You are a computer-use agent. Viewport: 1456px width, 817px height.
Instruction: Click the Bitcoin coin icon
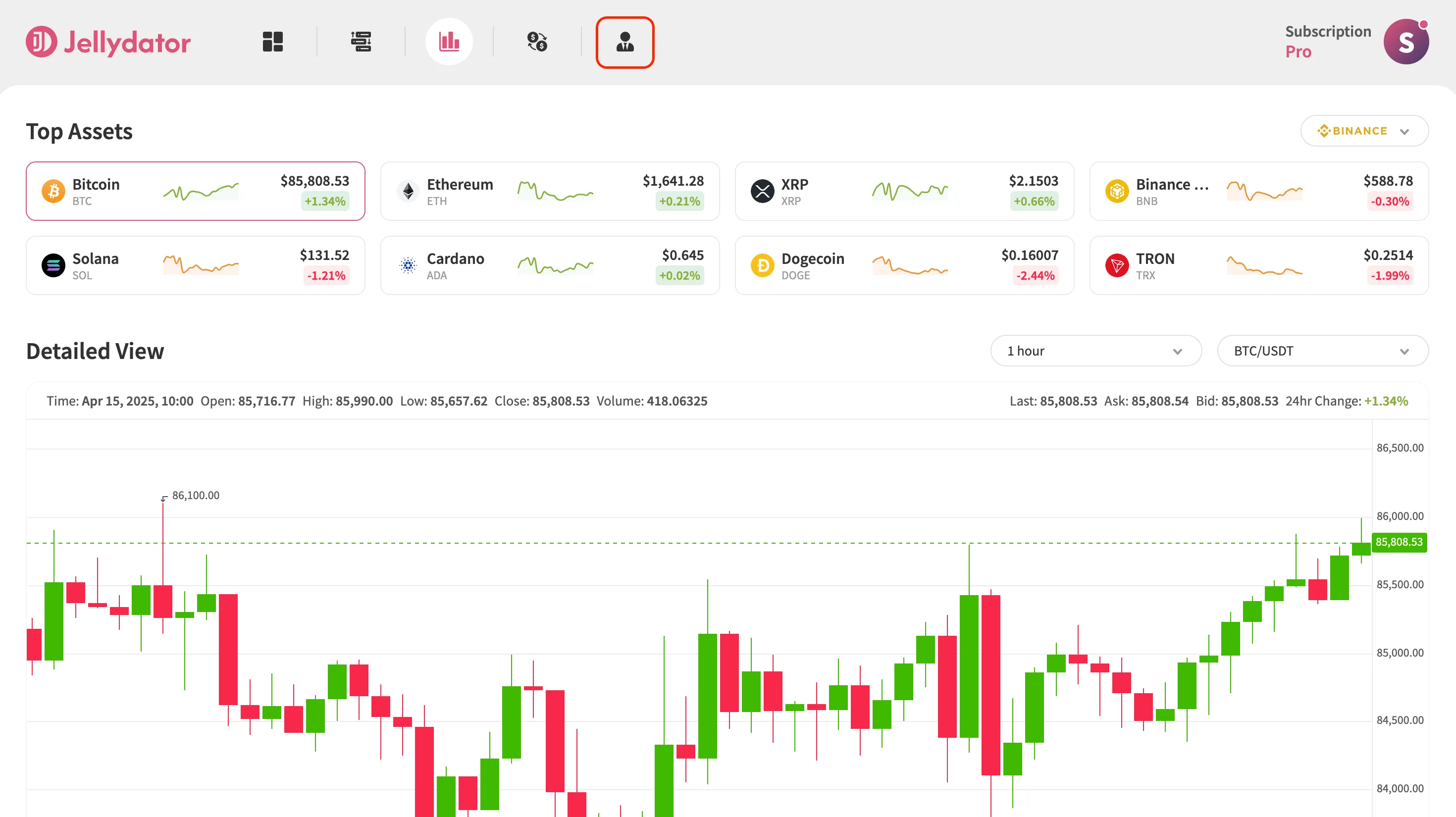coord(53,191)
